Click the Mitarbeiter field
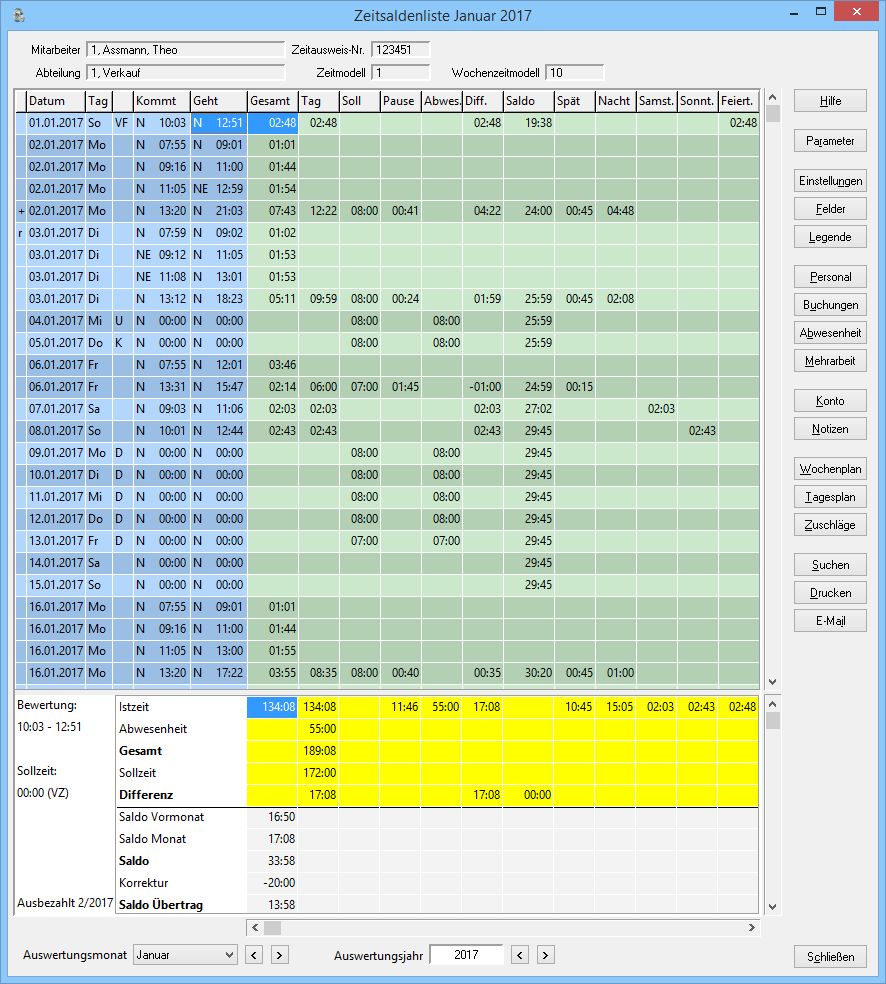The image size is (886, 984). point(185,50)
